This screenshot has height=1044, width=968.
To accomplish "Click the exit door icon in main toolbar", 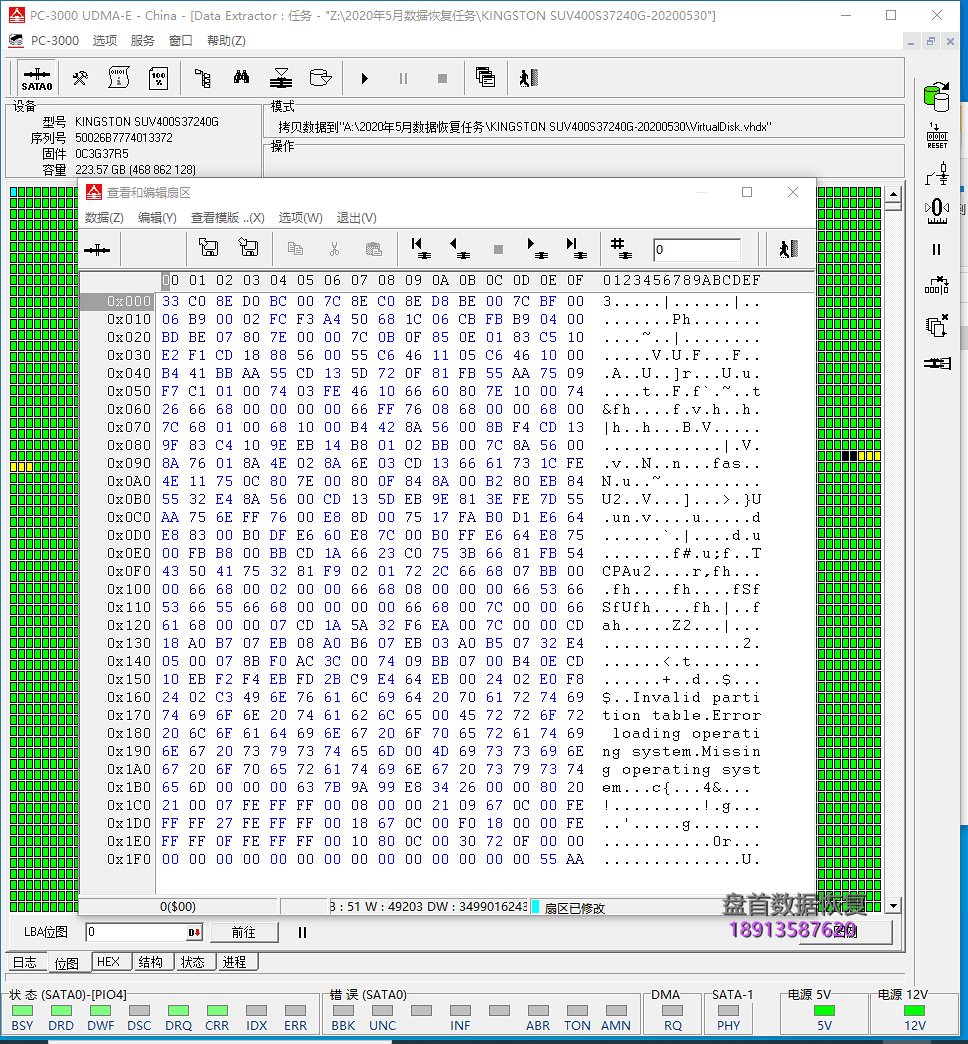I will click(x=529, y=79).
